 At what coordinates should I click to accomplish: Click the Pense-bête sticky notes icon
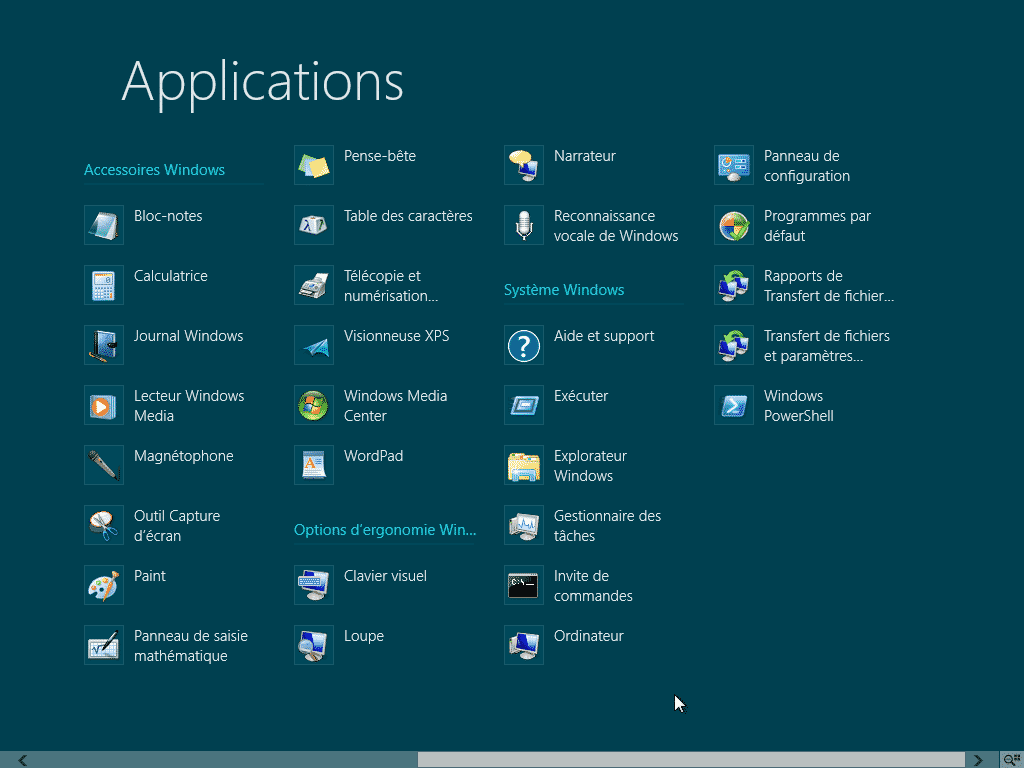(x=314, y=165)
